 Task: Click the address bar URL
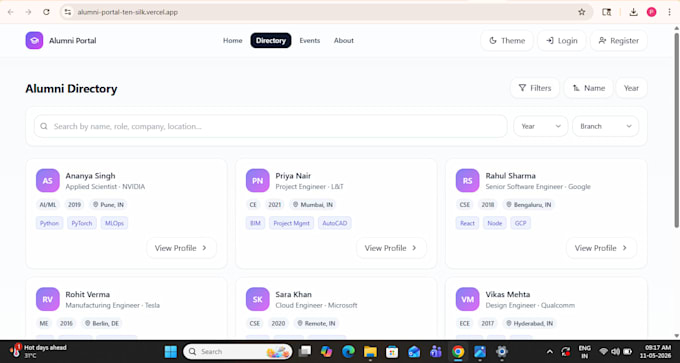tap(128, 12)
